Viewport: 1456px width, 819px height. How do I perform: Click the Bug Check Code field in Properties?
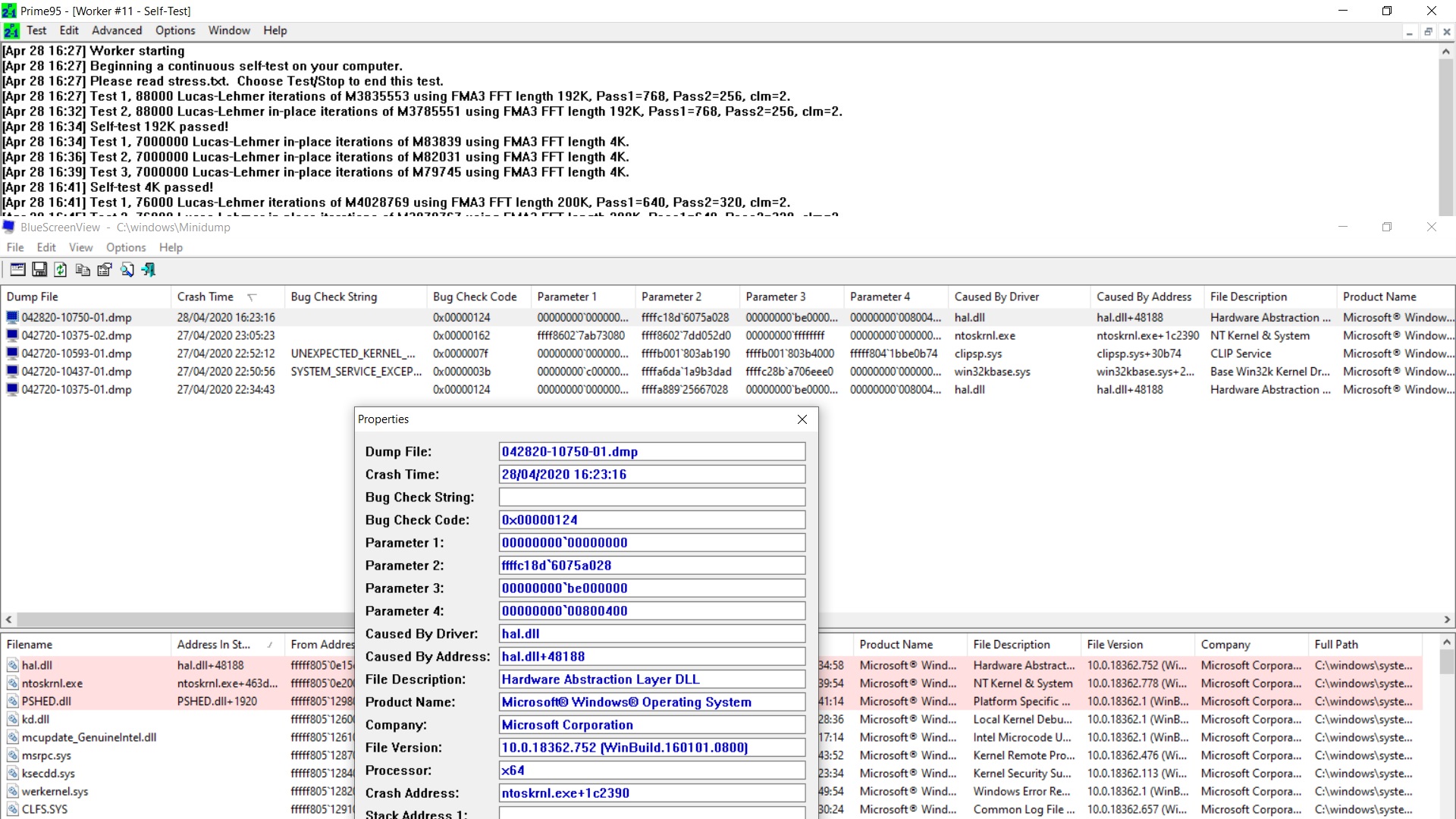pyautogui.click(x=652, y=520)
